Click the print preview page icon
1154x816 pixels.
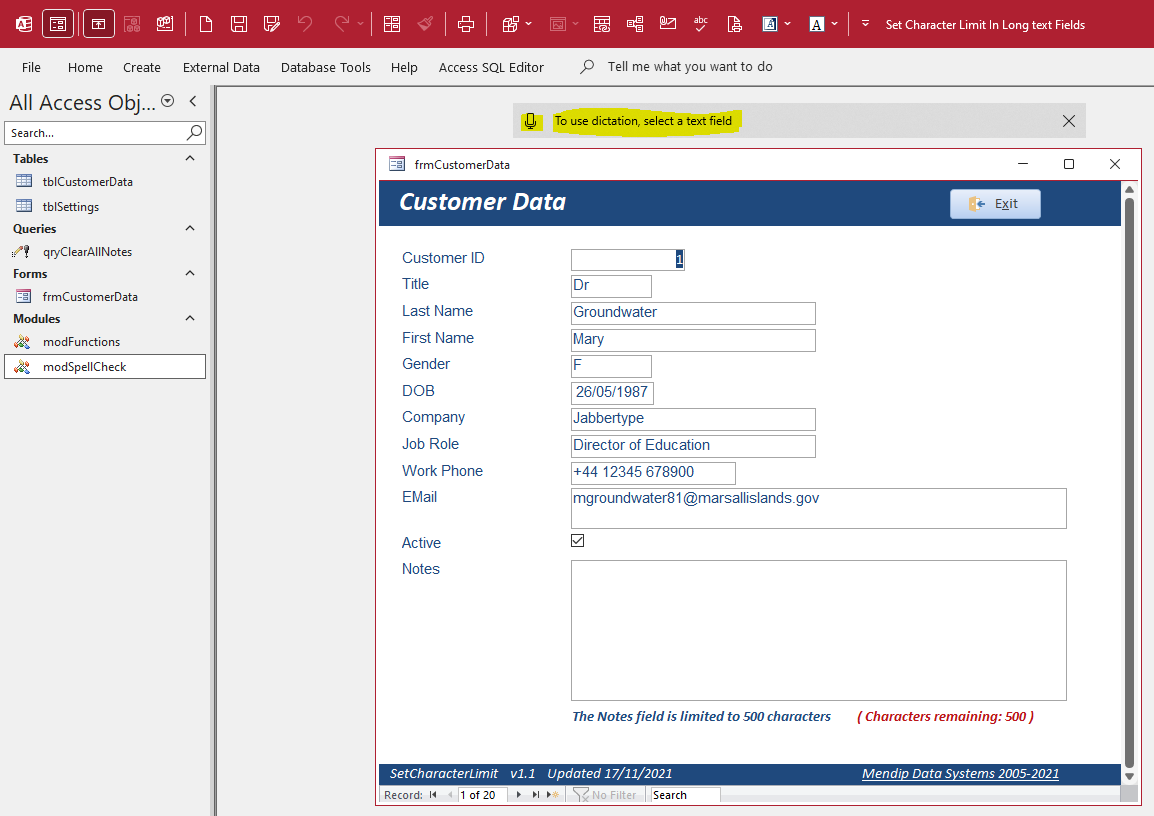[x=734, y=24]
